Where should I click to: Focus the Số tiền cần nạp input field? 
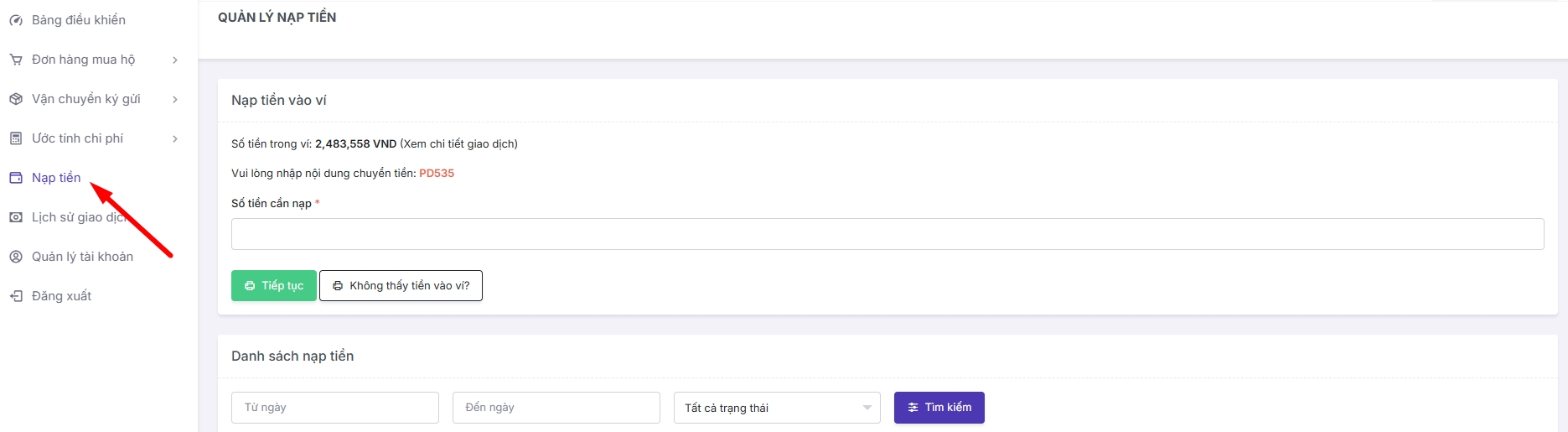pyautogui.click(x=887, y=234)
